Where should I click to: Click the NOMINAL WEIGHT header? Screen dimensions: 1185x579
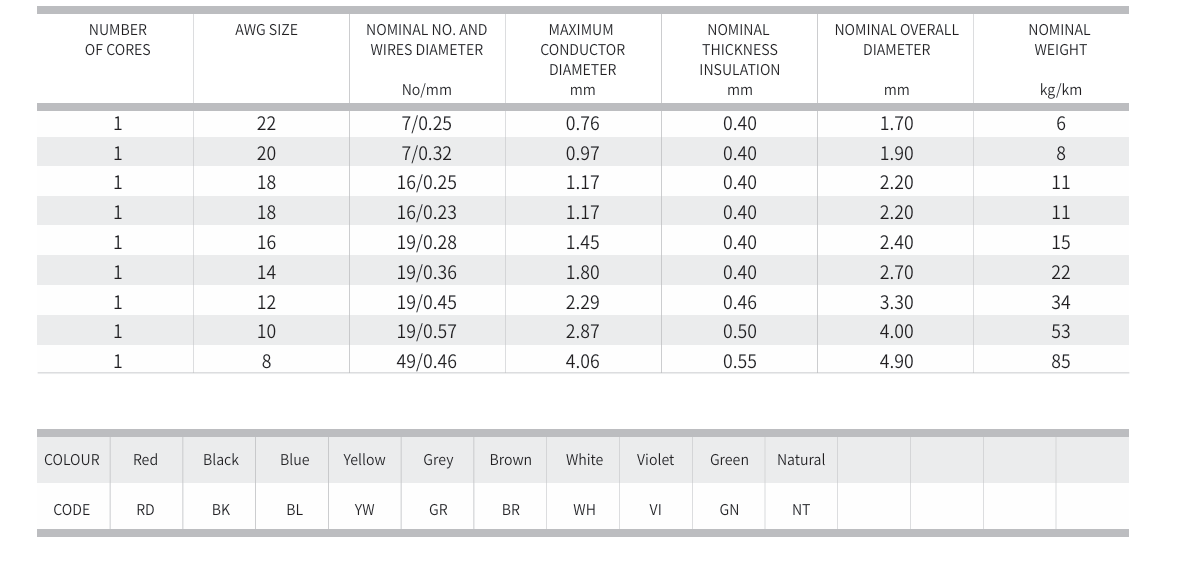1059,40
